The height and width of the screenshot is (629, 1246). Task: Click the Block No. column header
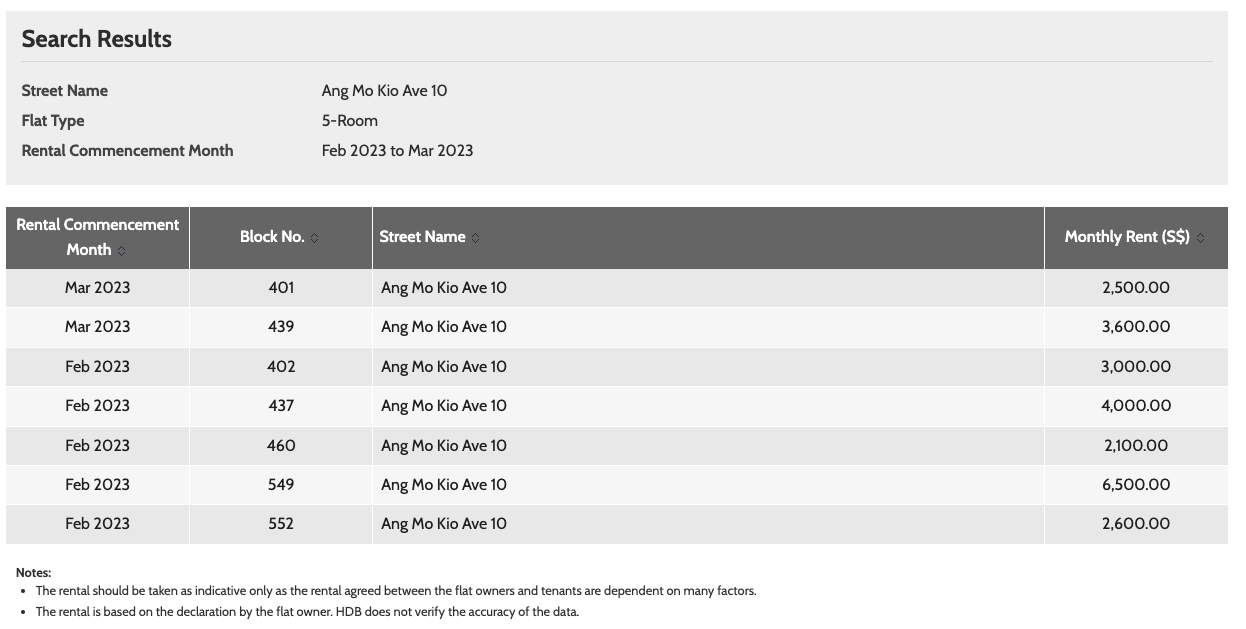pos(281,238)
